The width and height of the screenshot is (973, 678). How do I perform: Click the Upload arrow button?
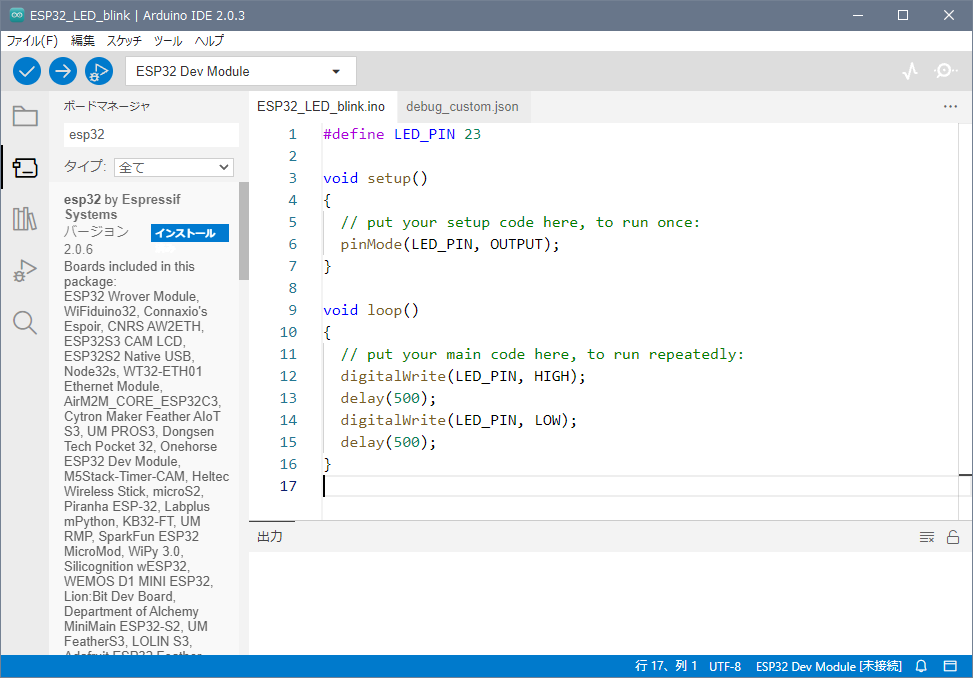coord(63,71)
